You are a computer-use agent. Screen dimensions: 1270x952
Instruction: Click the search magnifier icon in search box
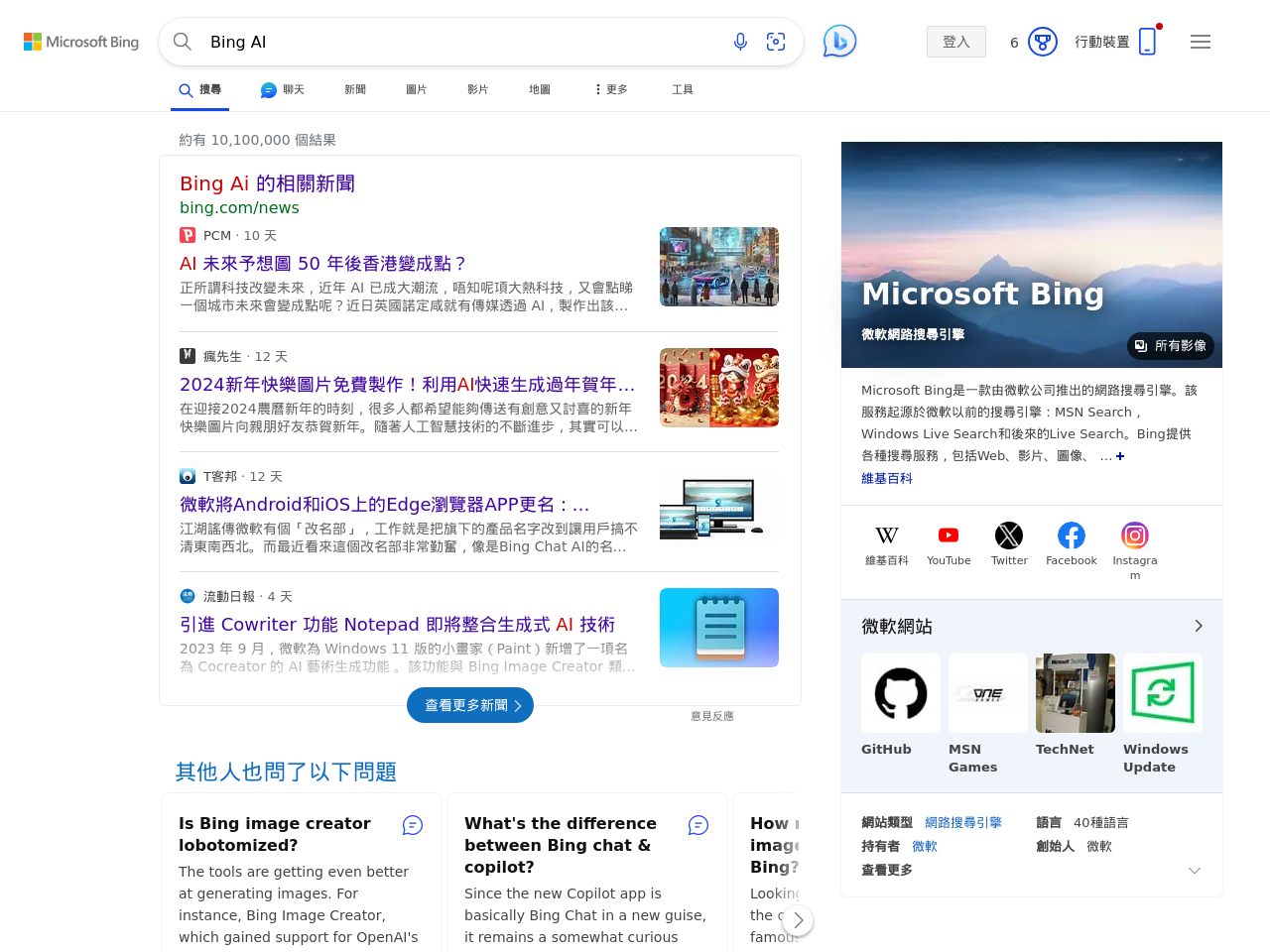183,42
